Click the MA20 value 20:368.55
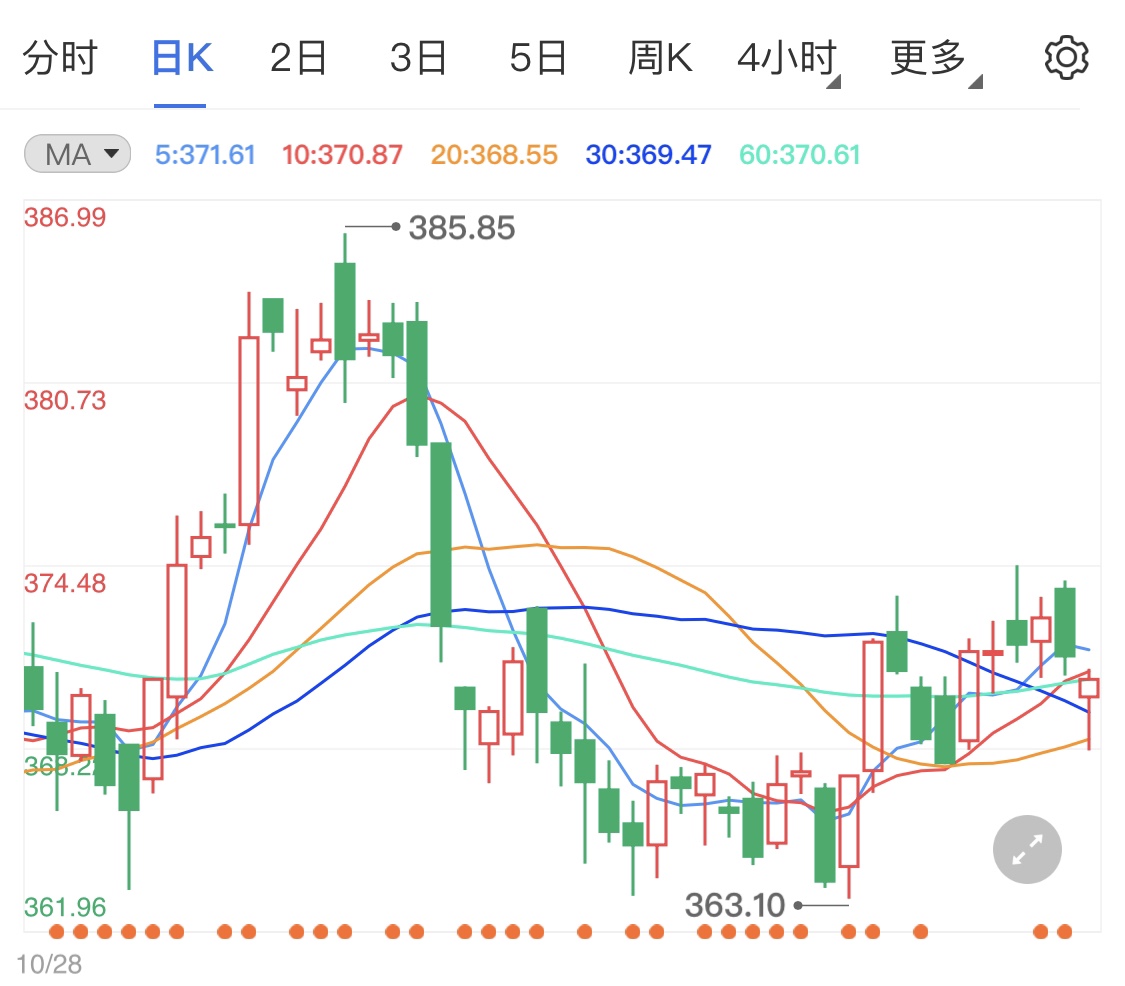1125x986 pixels. click(x=494, y=155)
